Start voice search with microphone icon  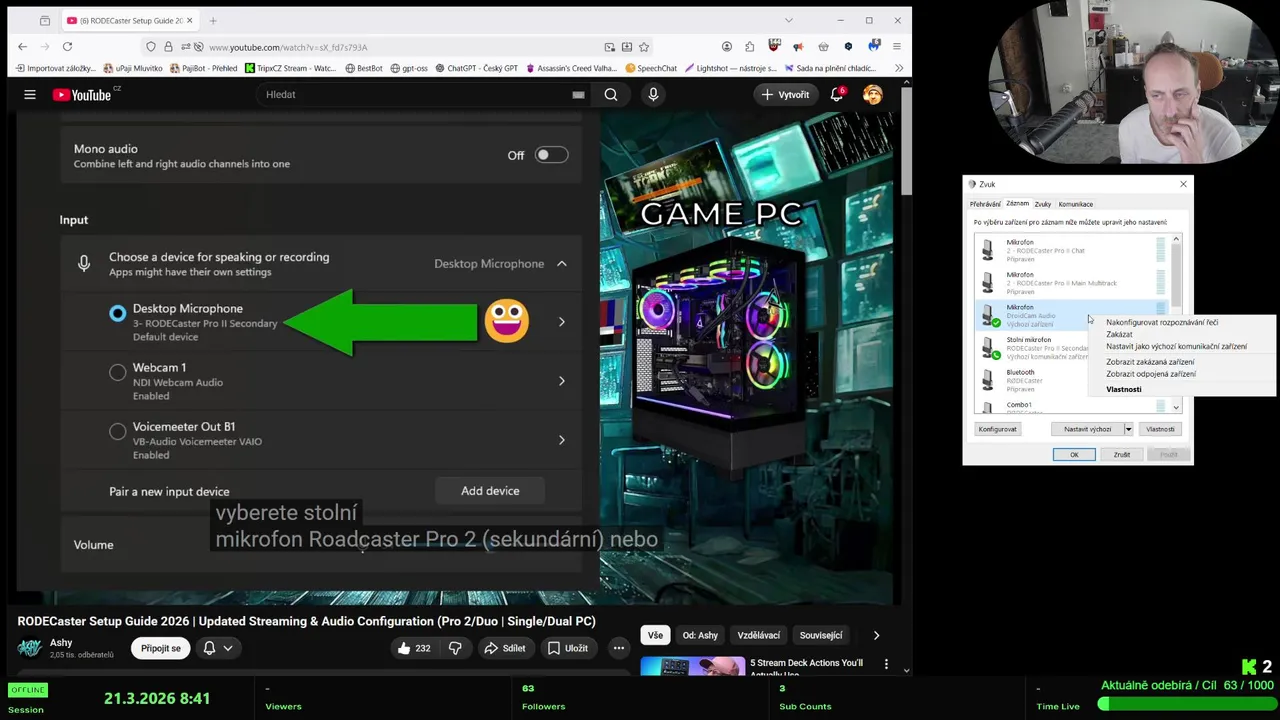pos(653,94)
